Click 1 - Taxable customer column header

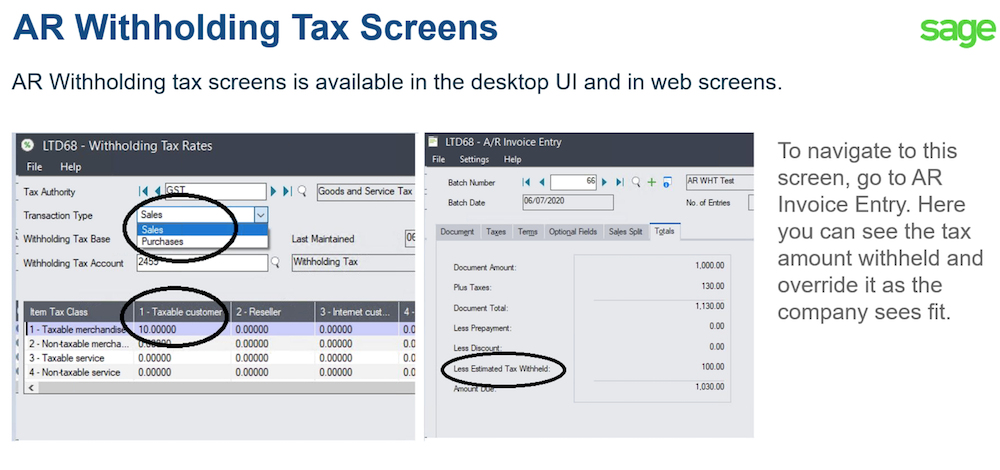(x=182, y=312)
